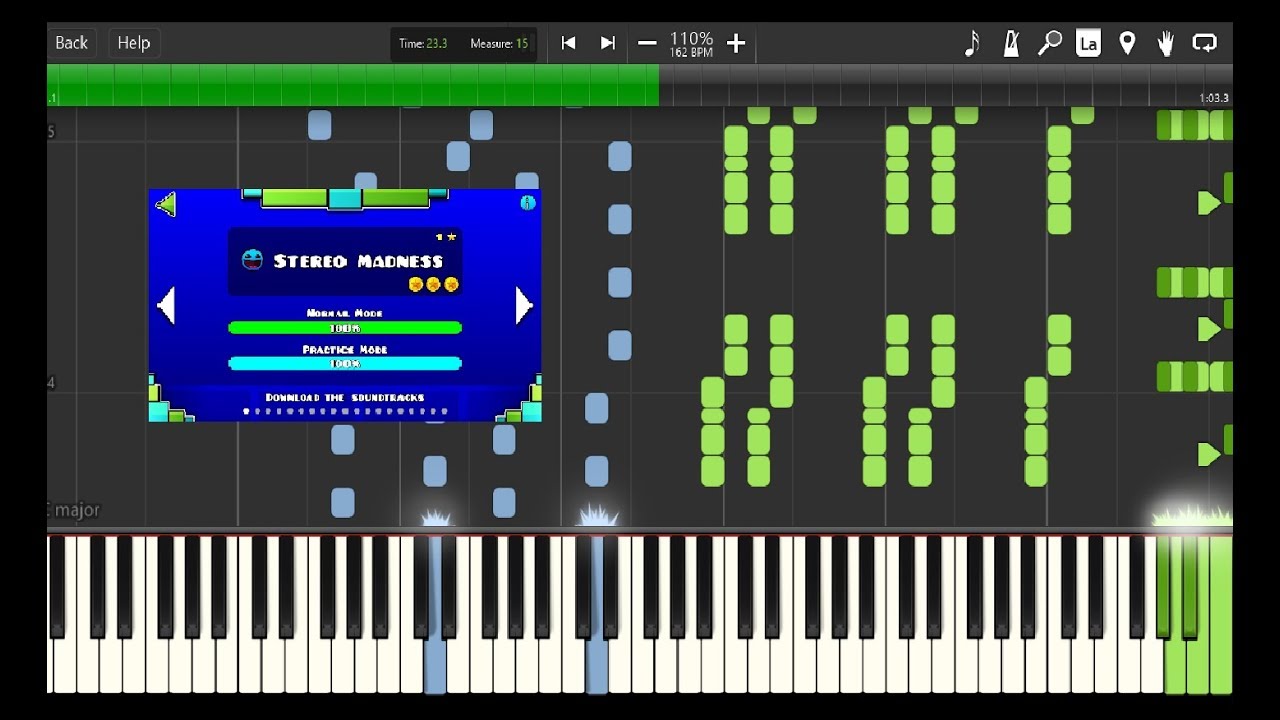Screen dimensions: 1280x720
Task: Click the highlighted blue piano key on left
Action: pos(435,665)
